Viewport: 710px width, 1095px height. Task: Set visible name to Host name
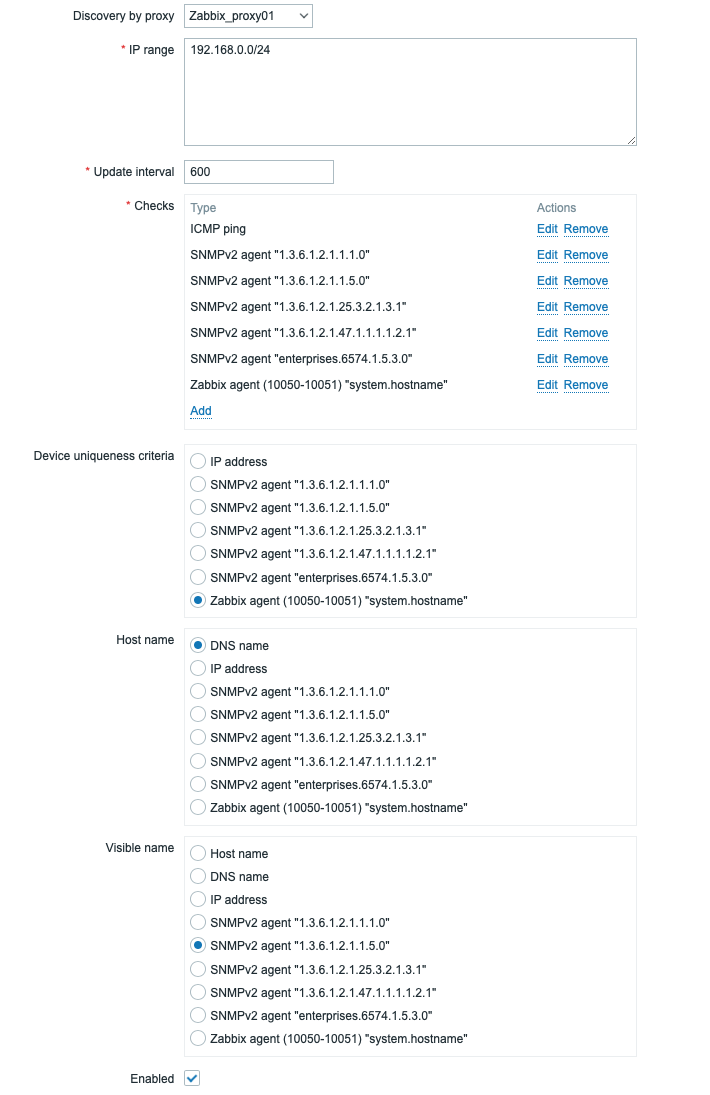[198, 853]
